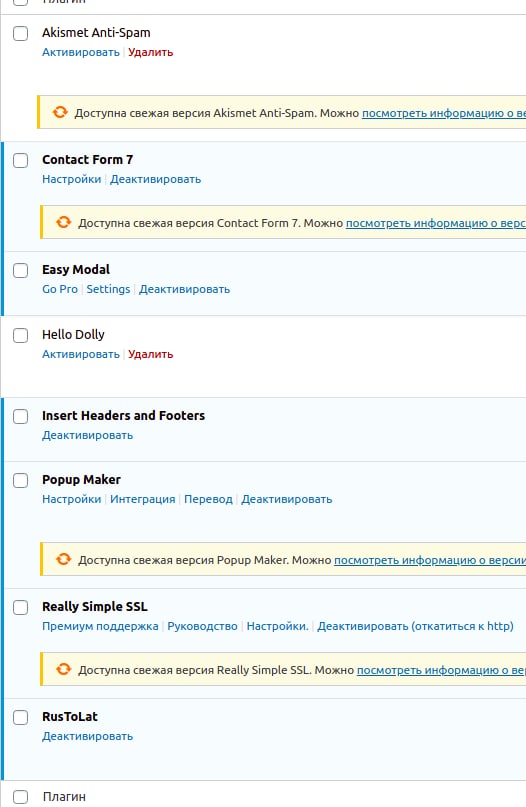The image size is (526, 807).
Task: View version info for Popup Maker update
Action: click(430, 560)
